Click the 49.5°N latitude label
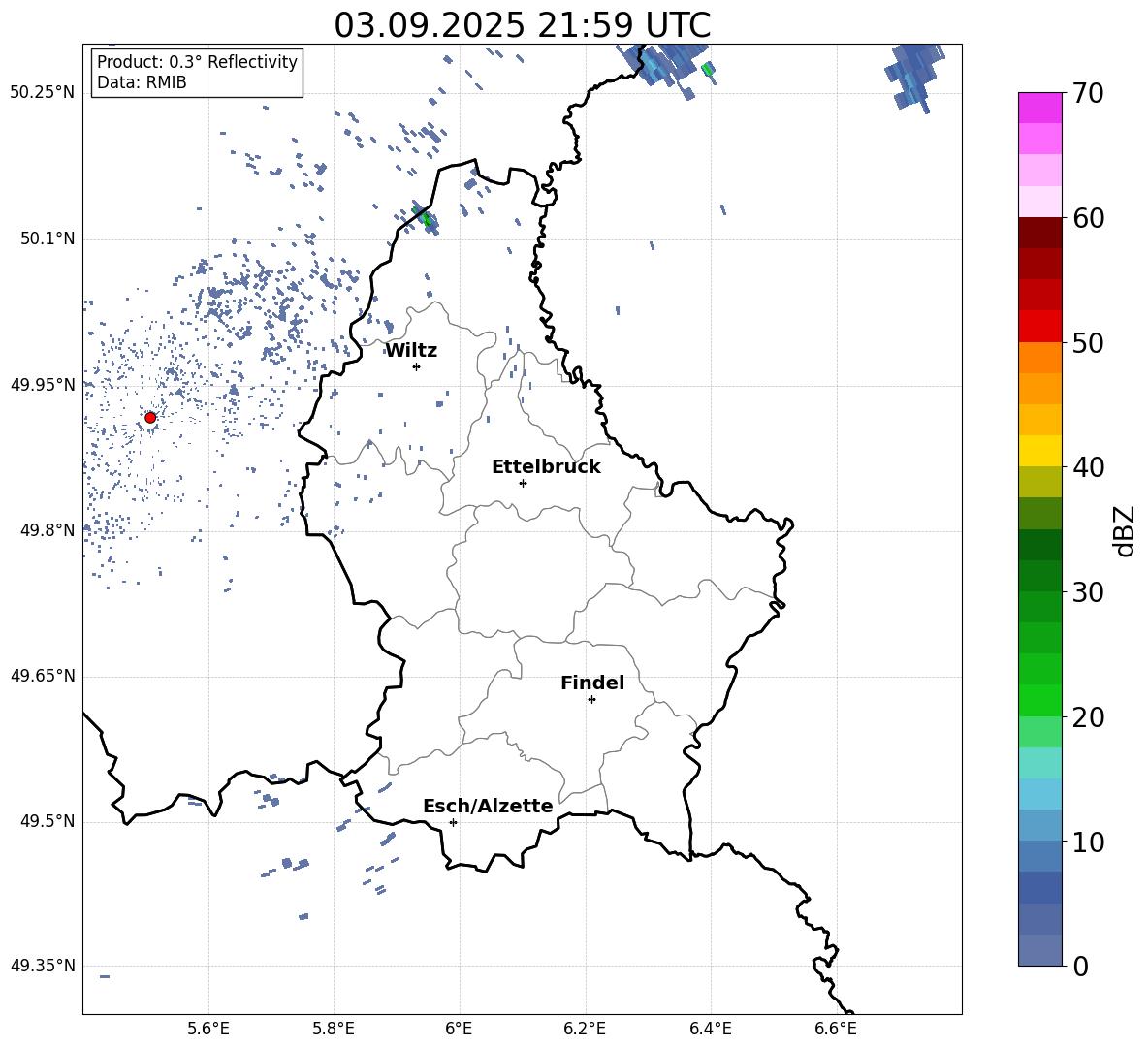This screenshot has height=1048, width=1148. 48,821
